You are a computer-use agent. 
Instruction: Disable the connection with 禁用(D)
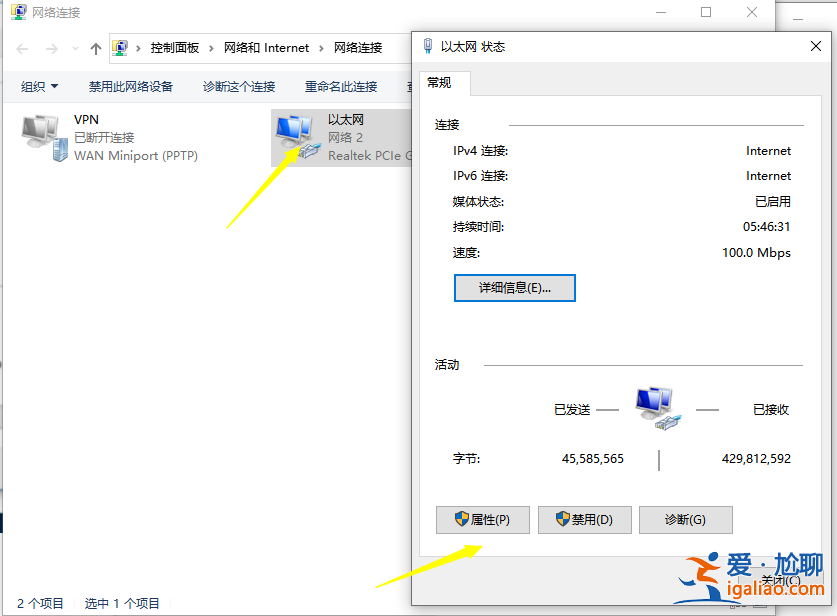click(x=584, y=519)
